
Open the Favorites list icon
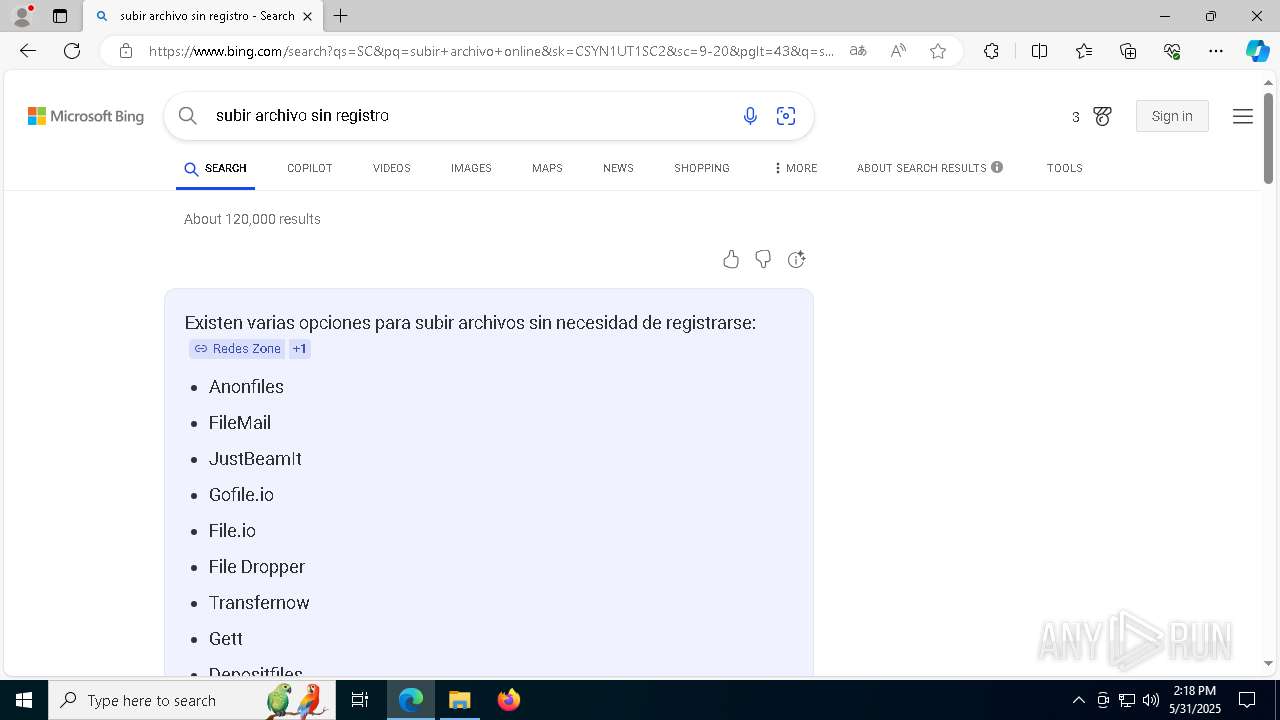(1084, 51)
